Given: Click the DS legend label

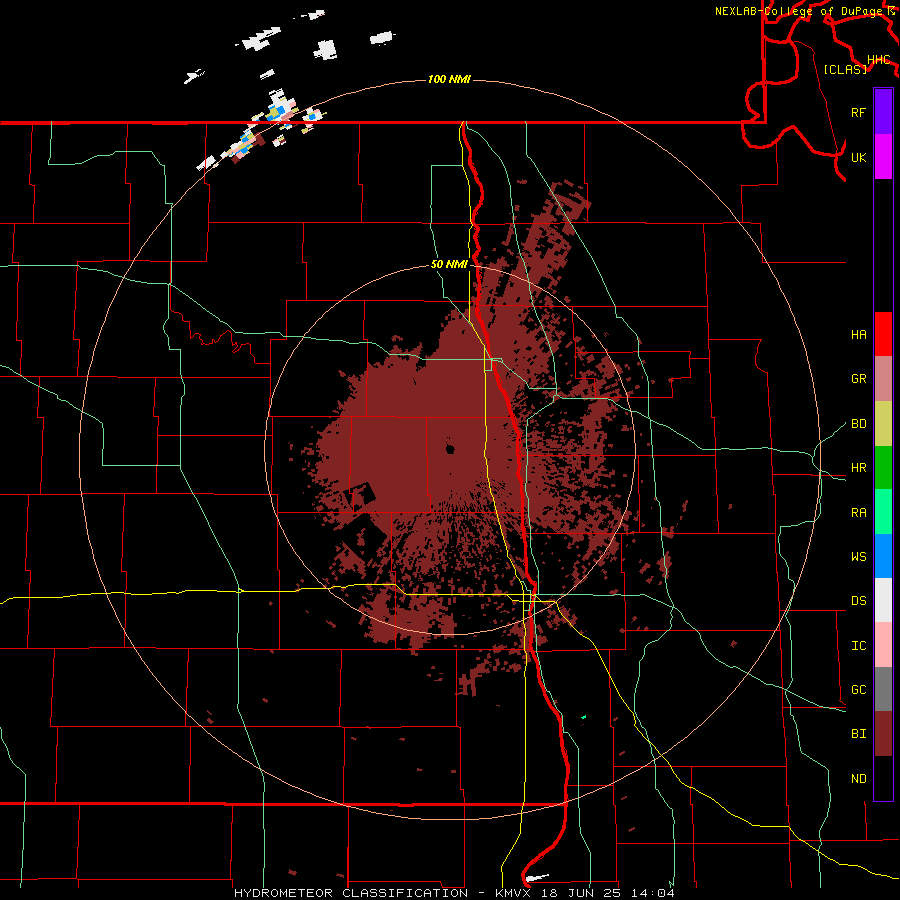Looking at the screenshot, I should tap(858, 601).
